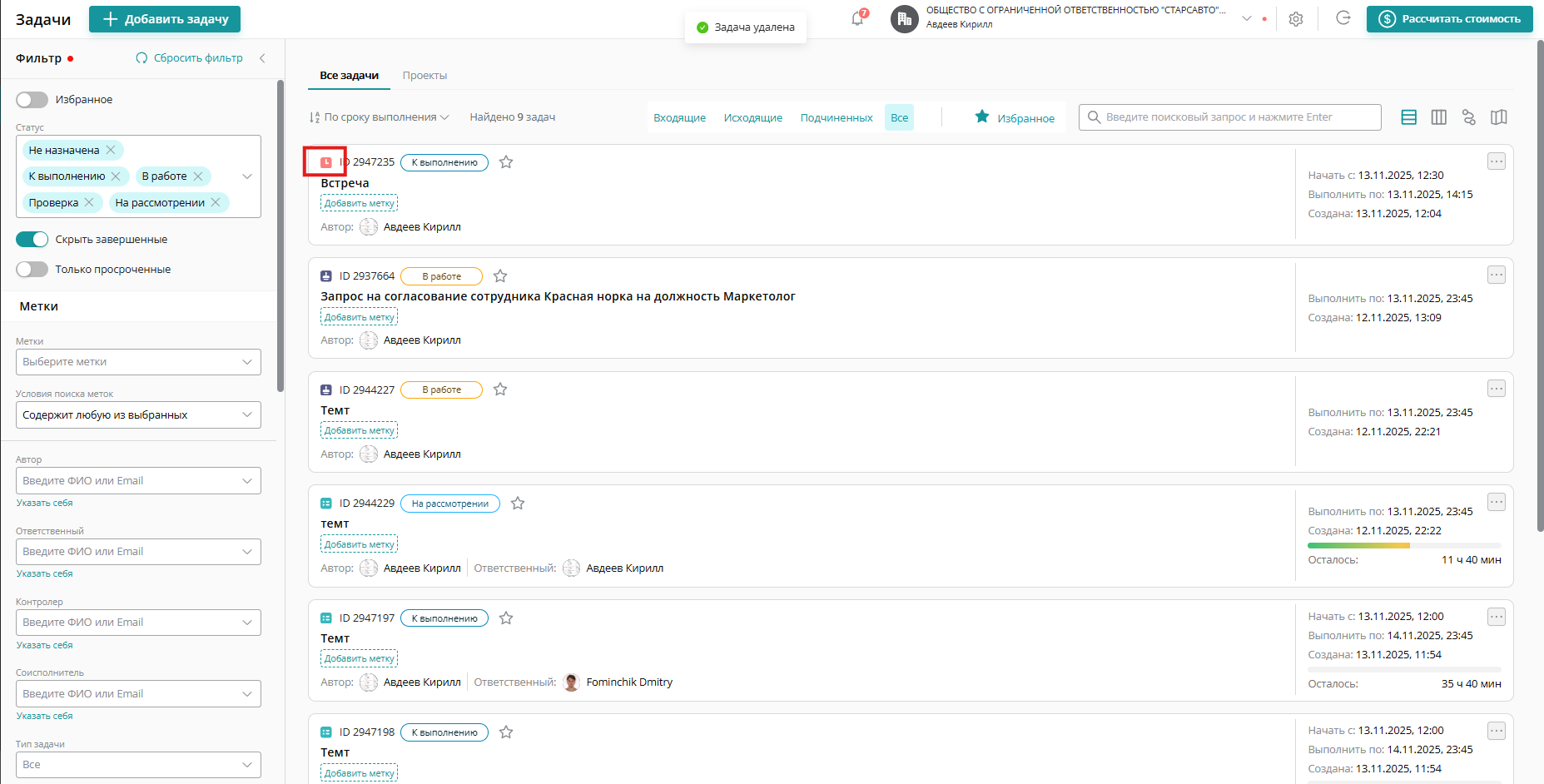Click the type icon of task 2944229
1544x784 pixels.
(326, 504)
